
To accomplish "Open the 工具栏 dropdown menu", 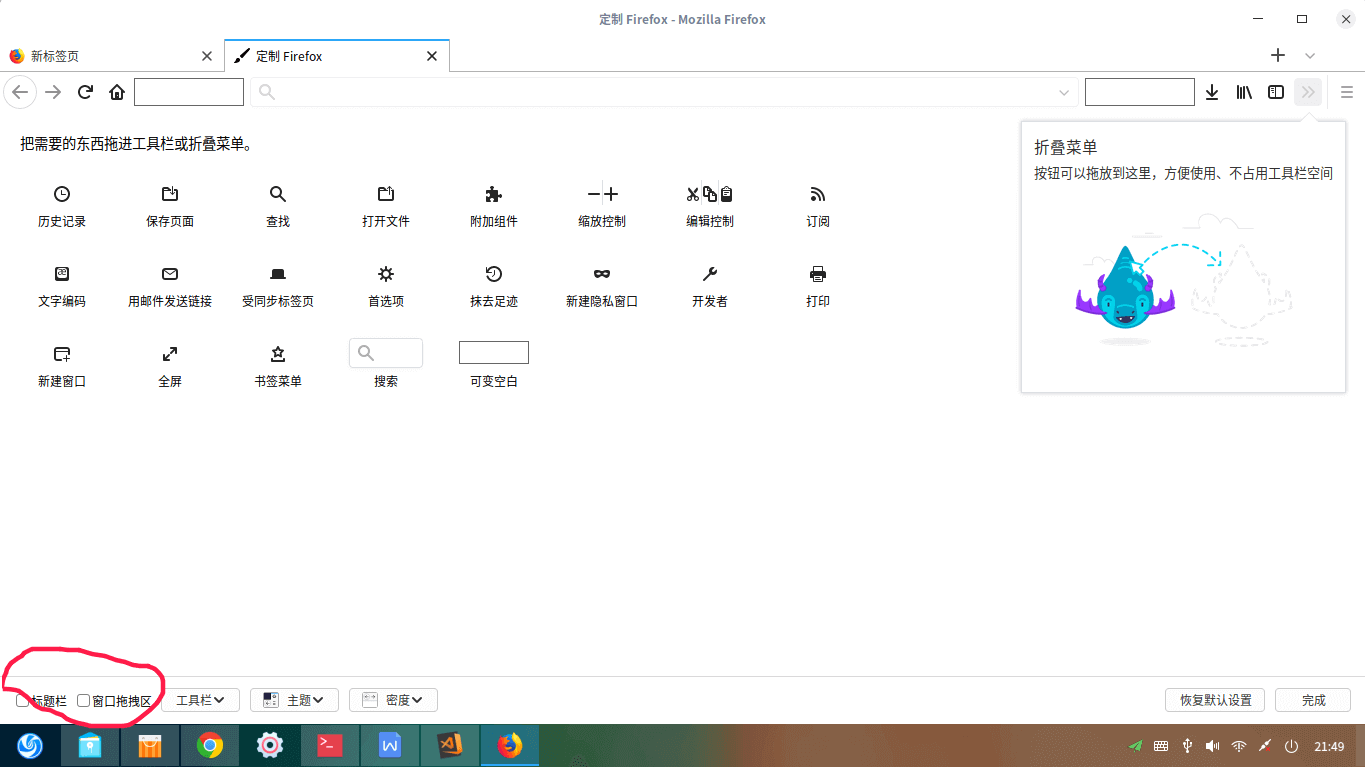I will point(200,700).
